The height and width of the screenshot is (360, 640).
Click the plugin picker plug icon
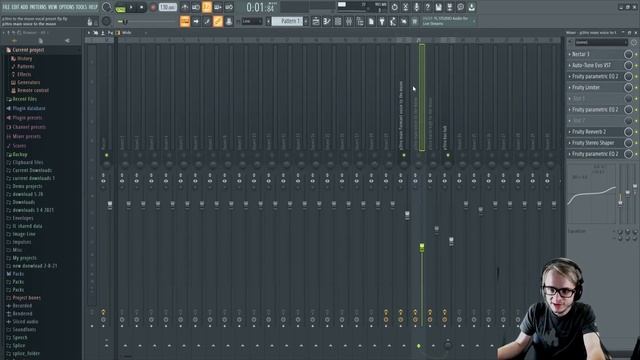coord(382,21)
